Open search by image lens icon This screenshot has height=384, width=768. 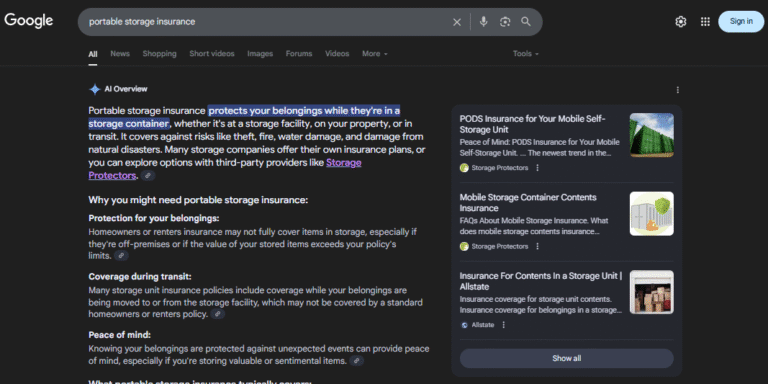point(505,22)
